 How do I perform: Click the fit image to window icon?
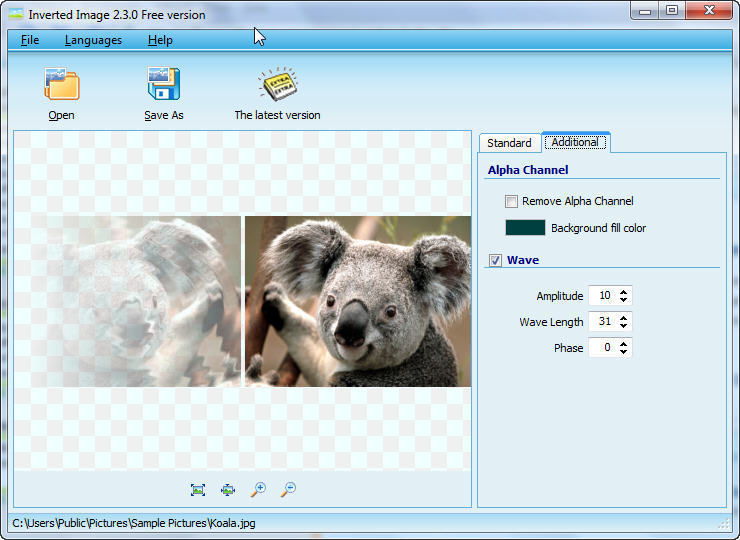pyautogui.click(x=198, y=489)
